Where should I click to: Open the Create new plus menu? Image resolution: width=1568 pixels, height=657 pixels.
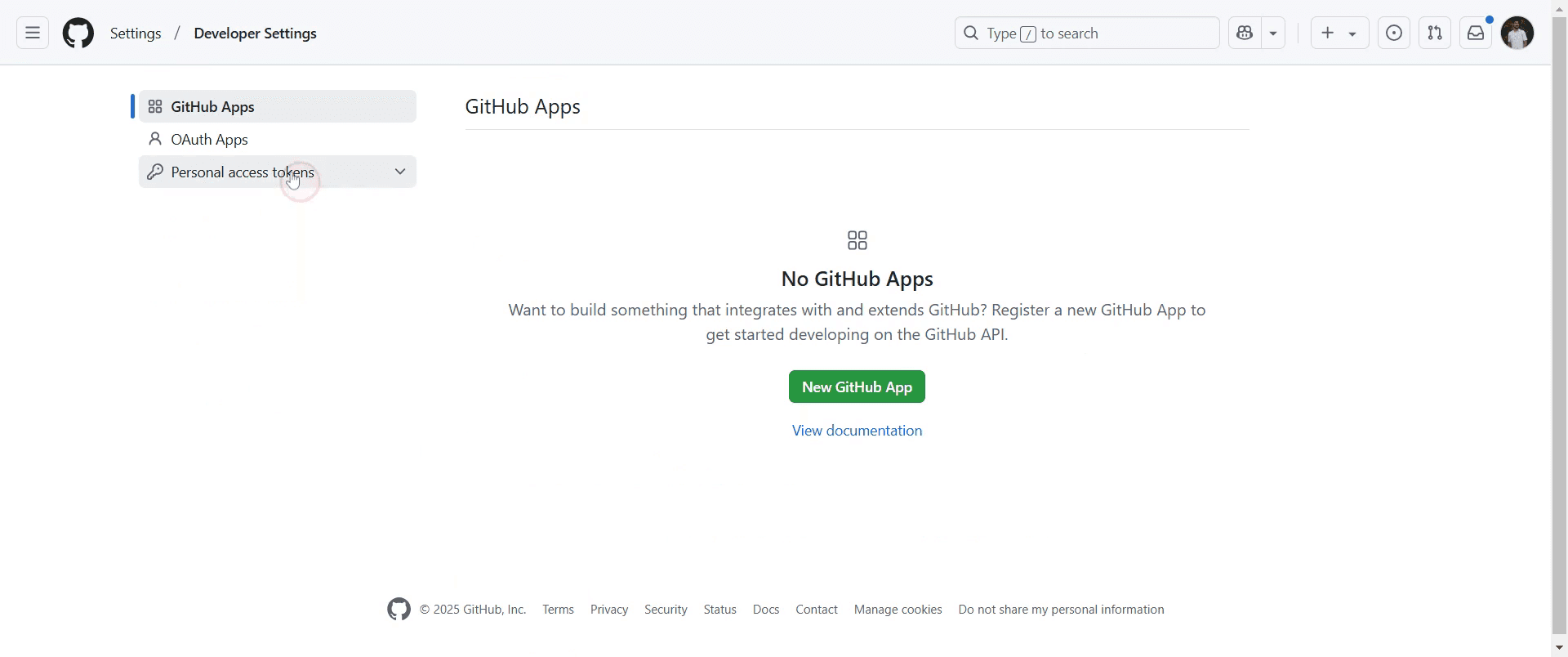tap(1339, 34)
